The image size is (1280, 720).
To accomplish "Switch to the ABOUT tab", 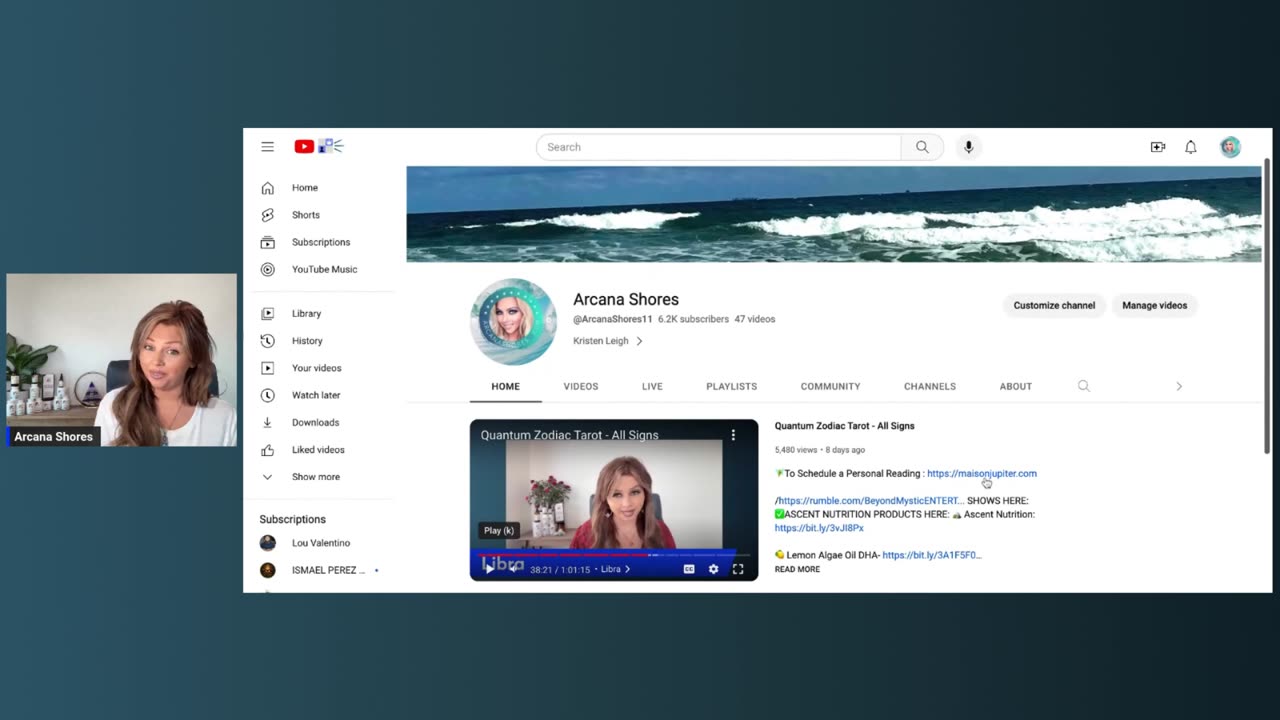I will click(1015, 386).
